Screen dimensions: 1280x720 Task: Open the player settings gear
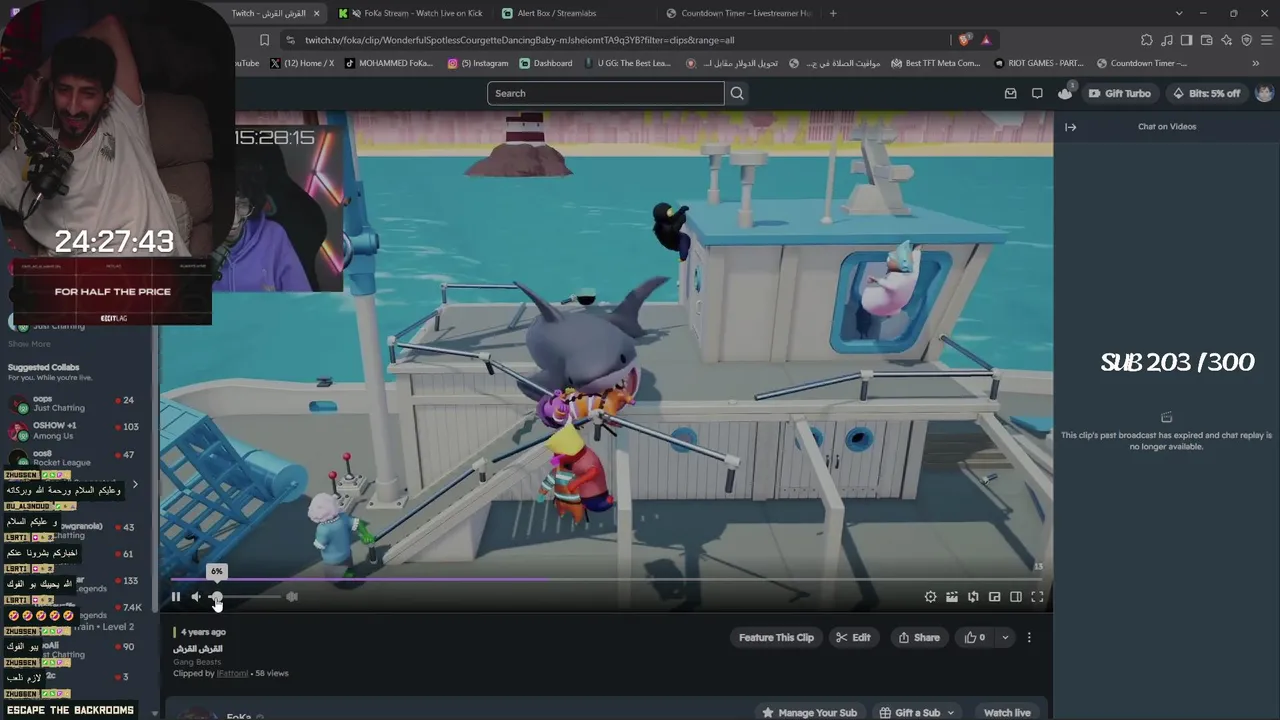click(x=930, y=597)
